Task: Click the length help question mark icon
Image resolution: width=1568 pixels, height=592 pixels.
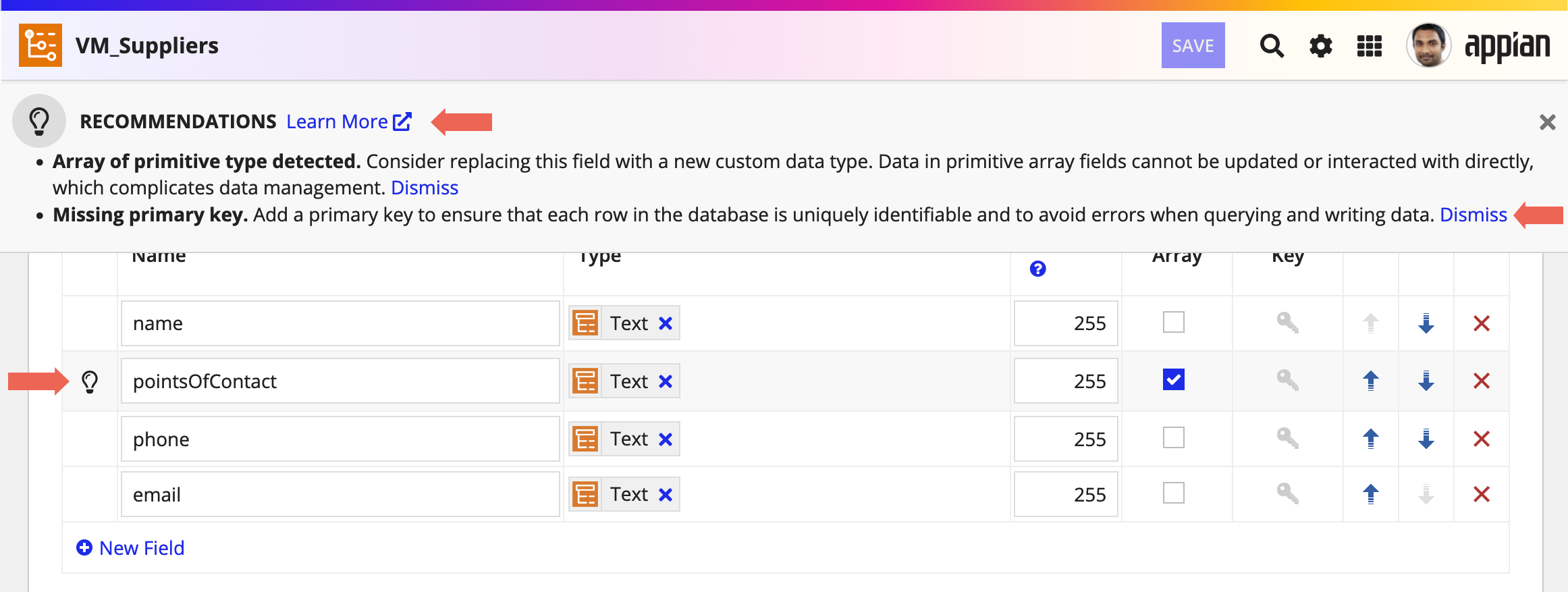Action: pos(1037,269)
